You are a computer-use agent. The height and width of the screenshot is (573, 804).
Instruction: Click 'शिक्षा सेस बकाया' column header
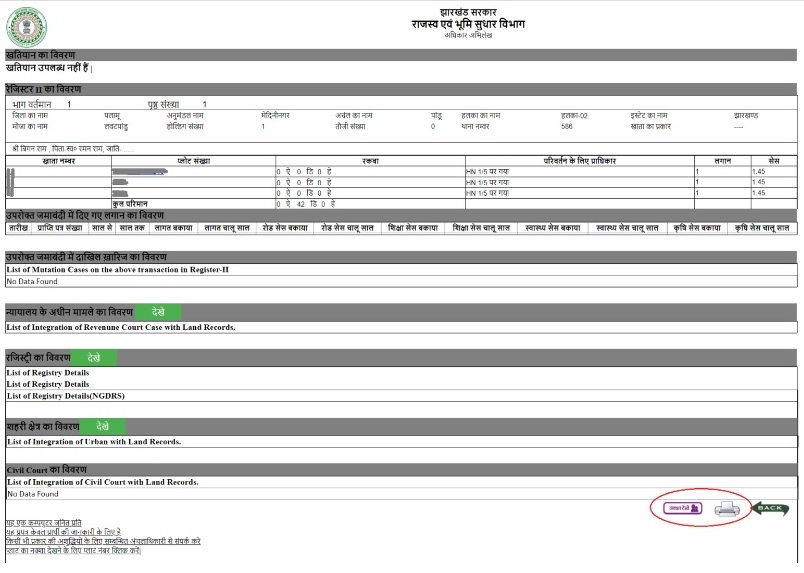click(413, 228)
